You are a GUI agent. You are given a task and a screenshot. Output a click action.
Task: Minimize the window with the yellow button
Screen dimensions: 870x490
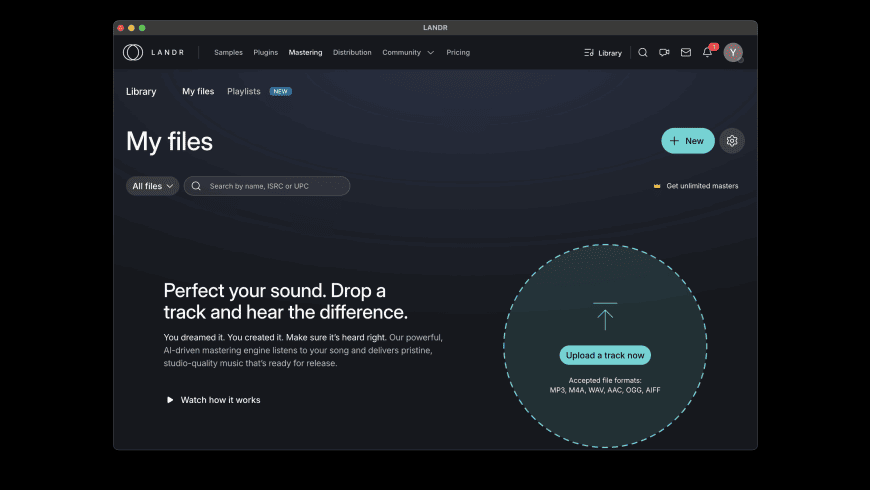[131, 28]
